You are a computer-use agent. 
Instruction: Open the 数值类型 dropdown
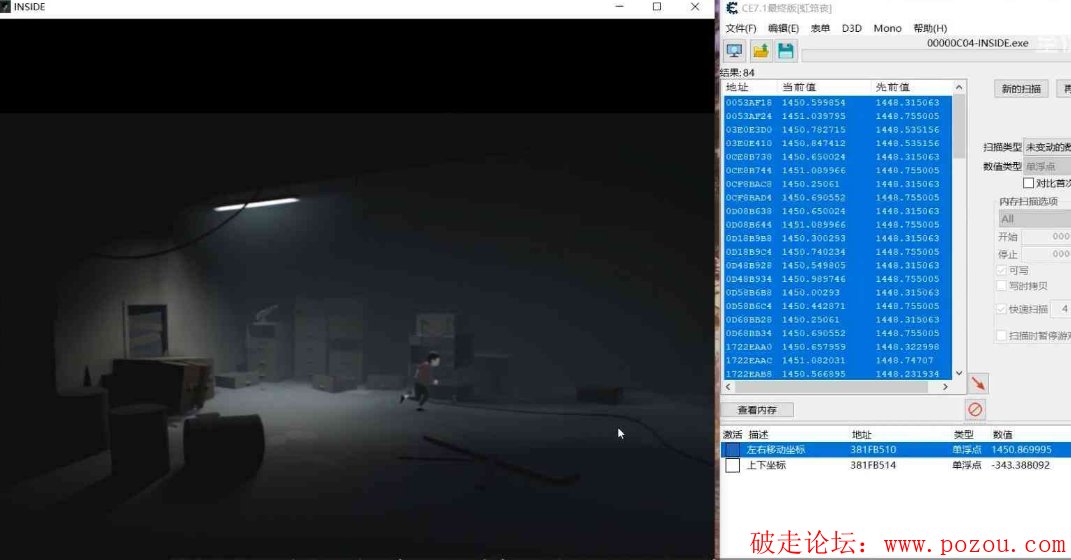click(1047, 166)
